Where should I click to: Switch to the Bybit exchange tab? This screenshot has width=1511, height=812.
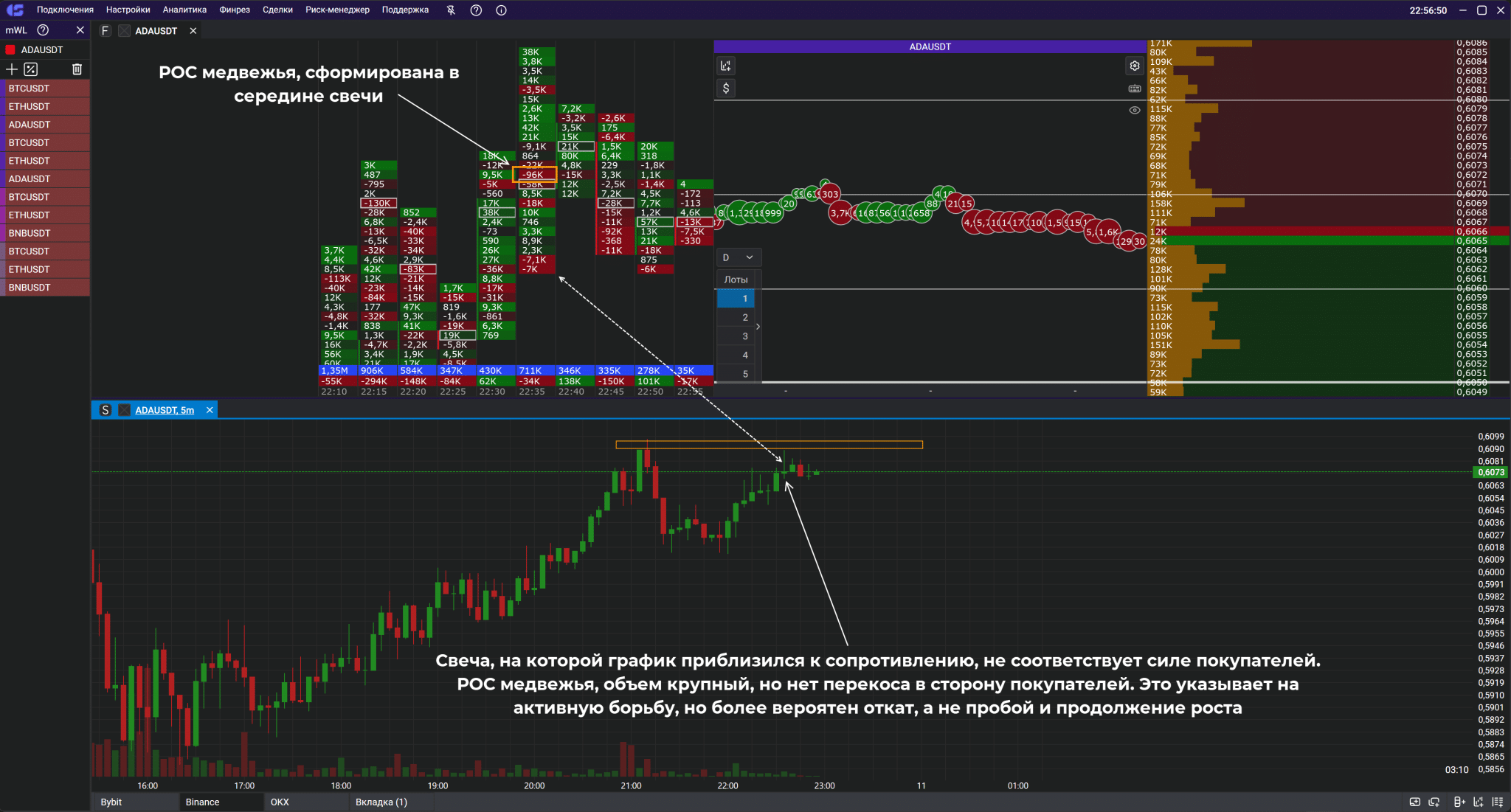(111, 802)
